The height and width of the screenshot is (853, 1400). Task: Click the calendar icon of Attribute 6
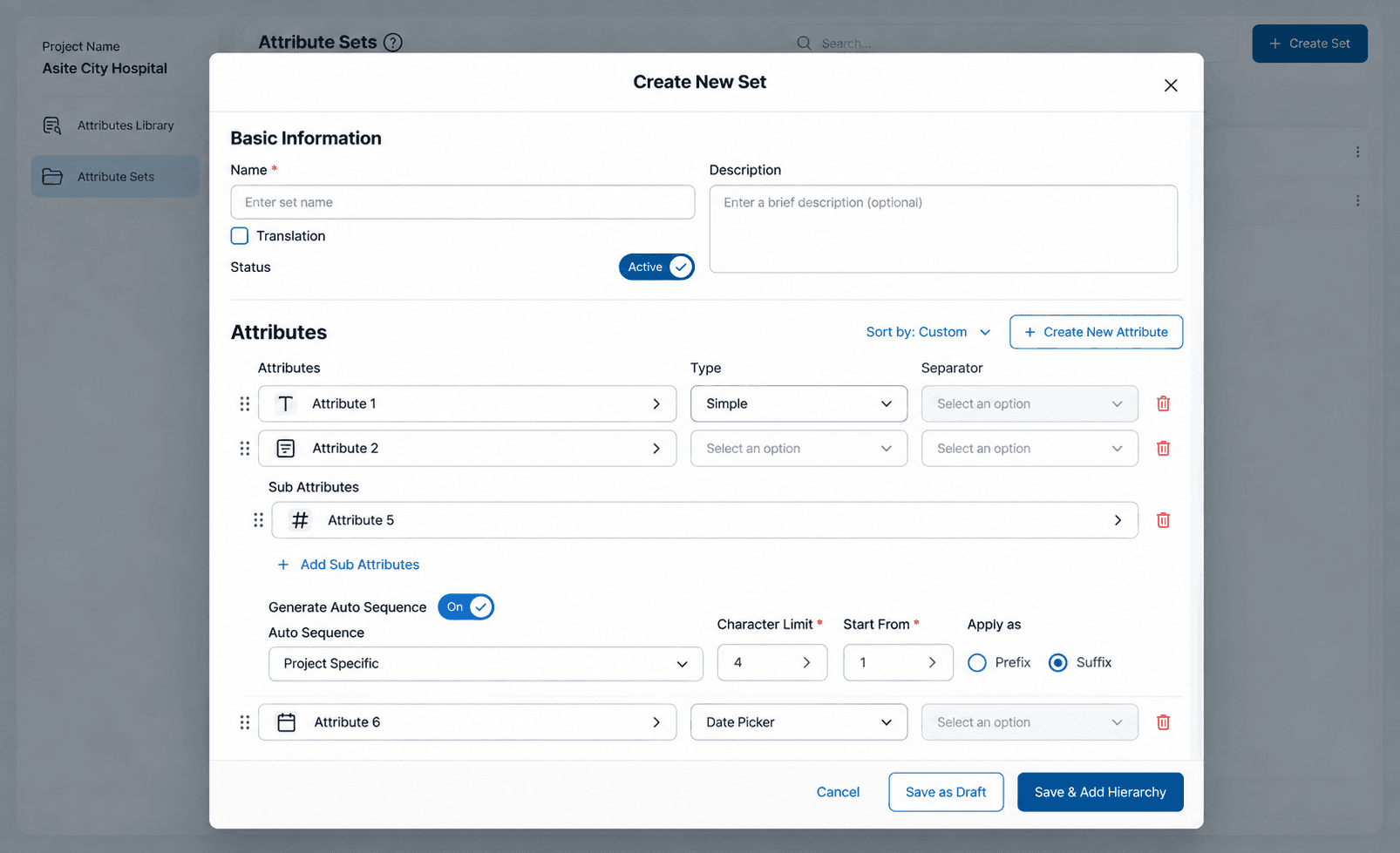coord(286,722)
